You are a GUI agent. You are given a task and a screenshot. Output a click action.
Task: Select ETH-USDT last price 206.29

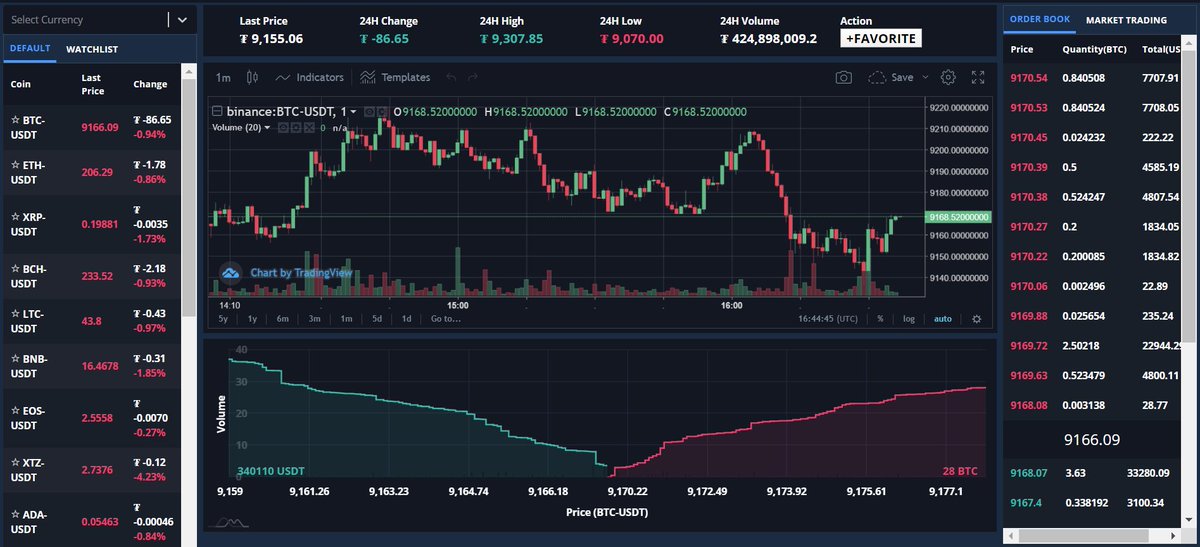click(x=96, y=172)
